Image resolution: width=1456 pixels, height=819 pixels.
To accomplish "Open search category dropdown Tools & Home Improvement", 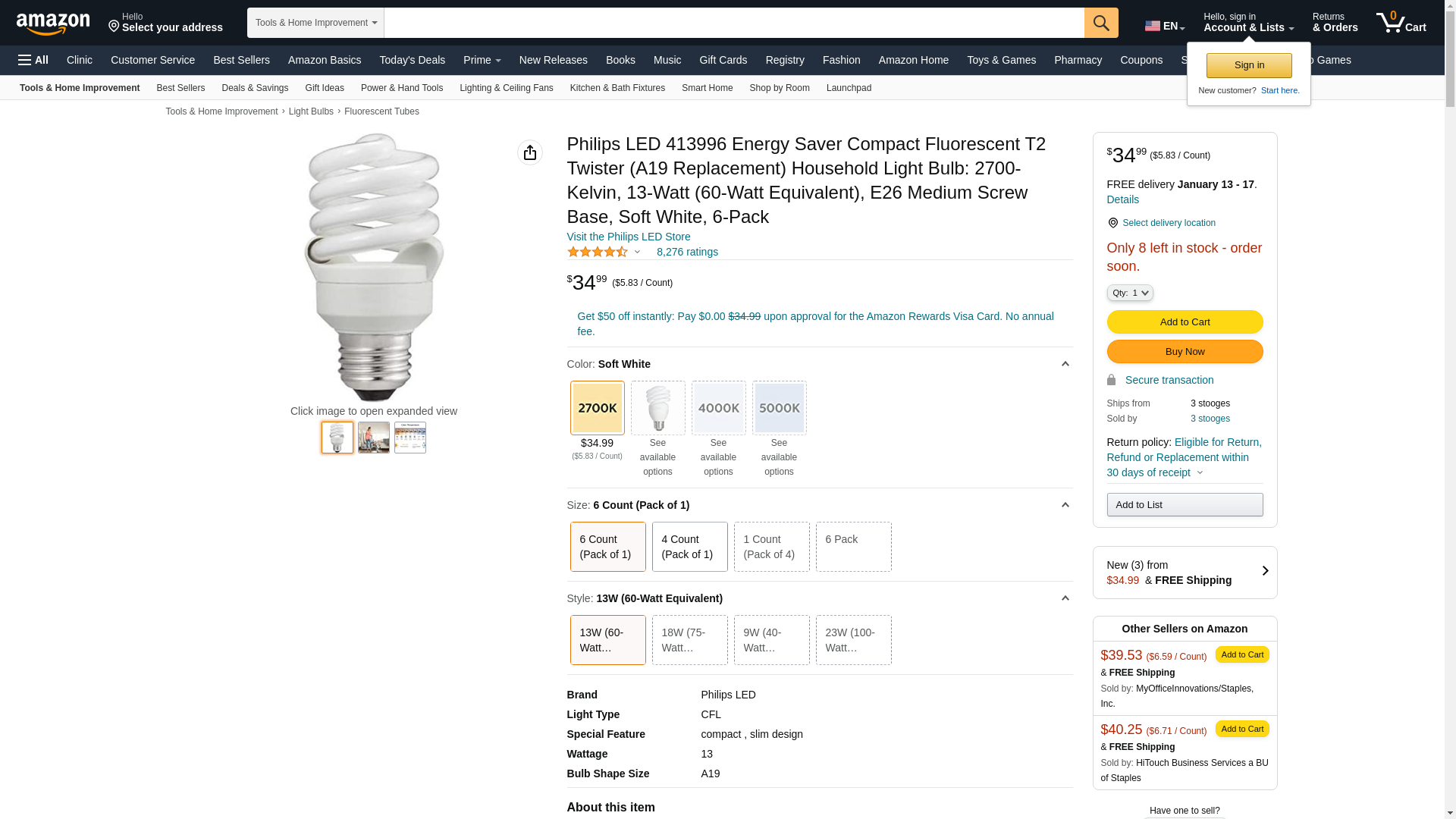I will [315, 23].
